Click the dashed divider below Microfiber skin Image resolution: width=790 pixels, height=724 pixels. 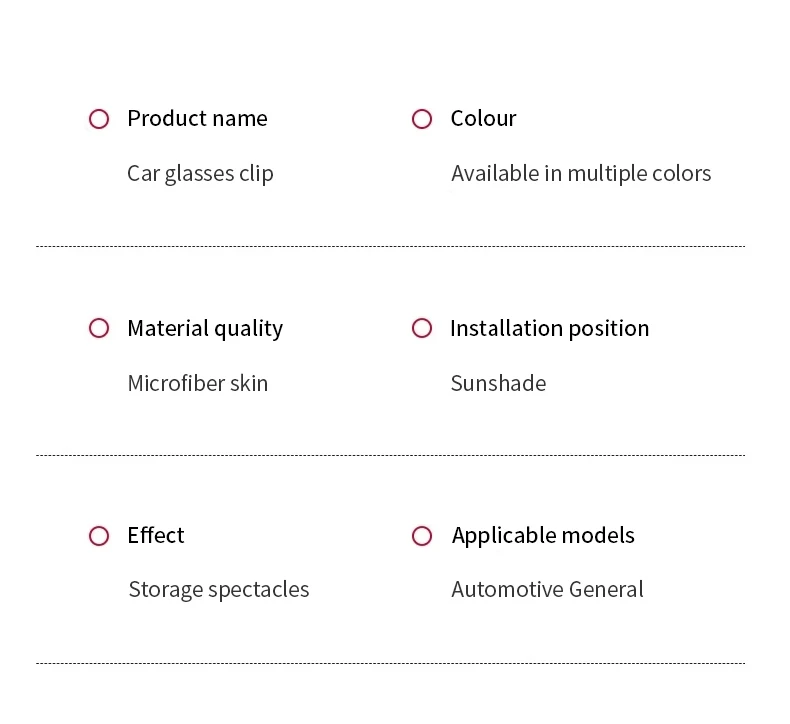click(390, 455)
